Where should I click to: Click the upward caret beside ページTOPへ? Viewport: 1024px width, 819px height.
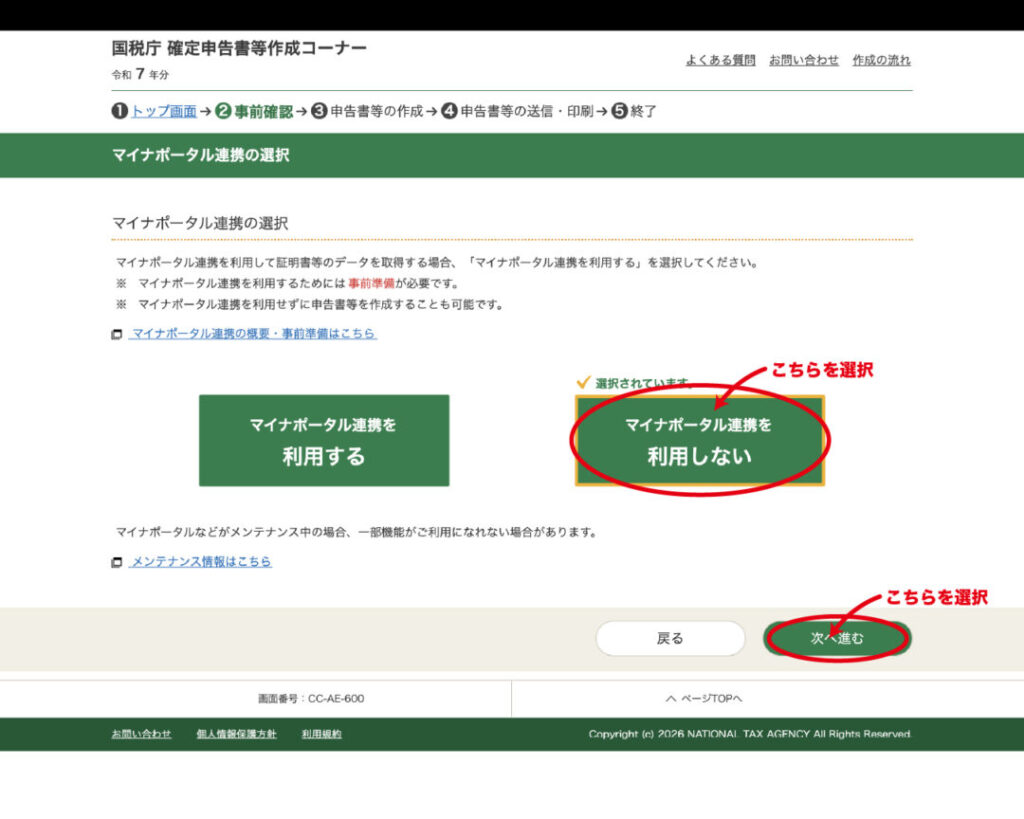670,698
